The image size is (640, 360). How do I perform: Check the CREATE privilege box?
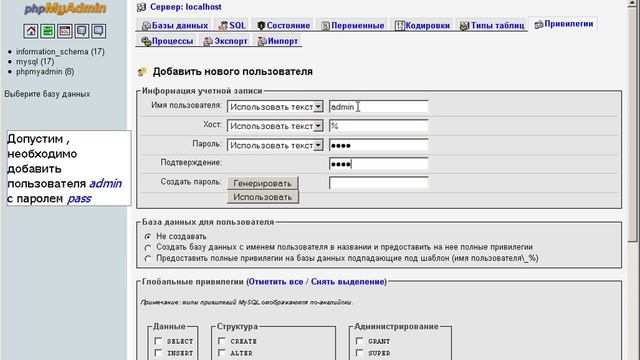(222, 340)
